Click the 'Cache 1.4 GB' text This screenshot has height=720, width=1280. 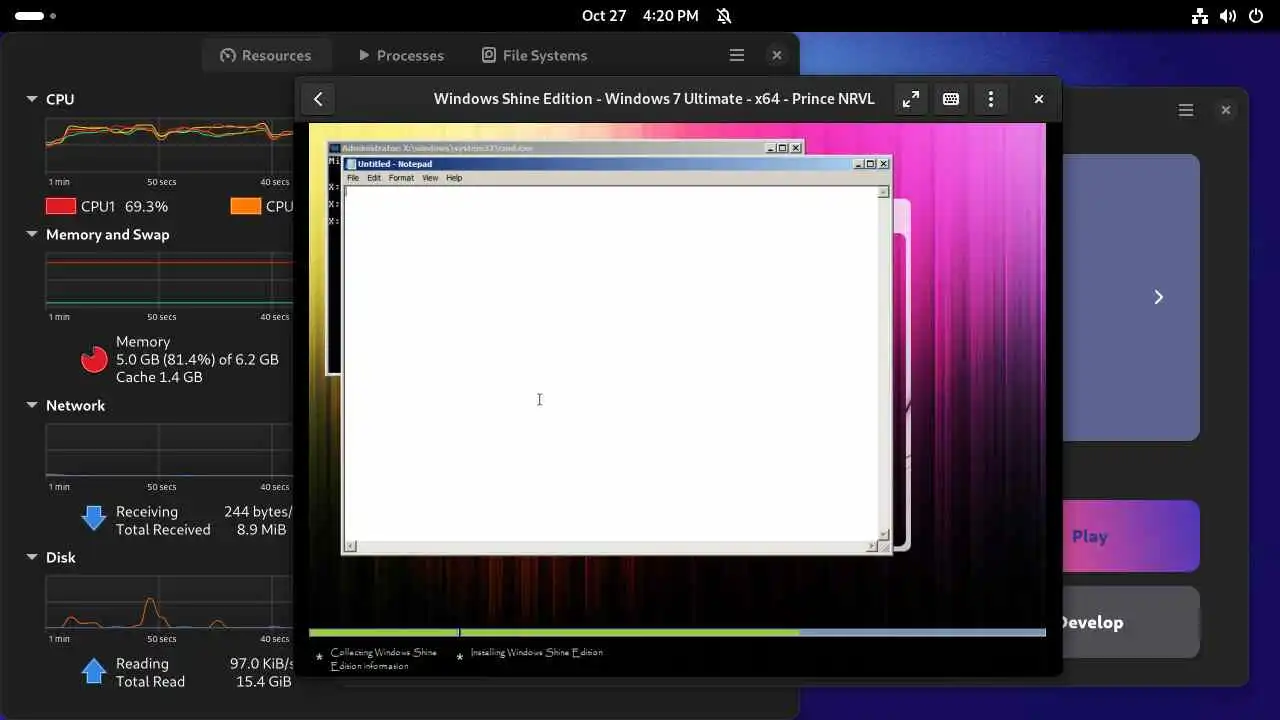point(159,377)
